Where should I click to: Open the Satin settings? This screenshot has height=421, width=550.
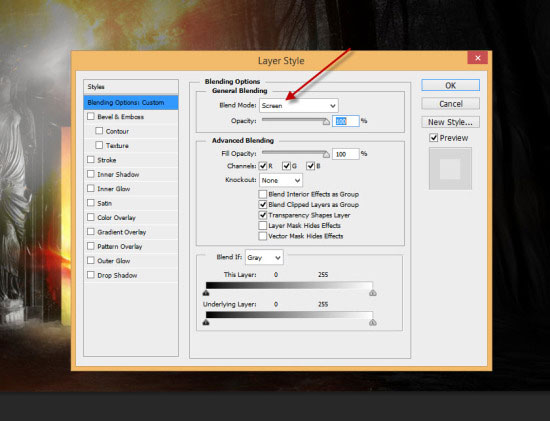105,203
